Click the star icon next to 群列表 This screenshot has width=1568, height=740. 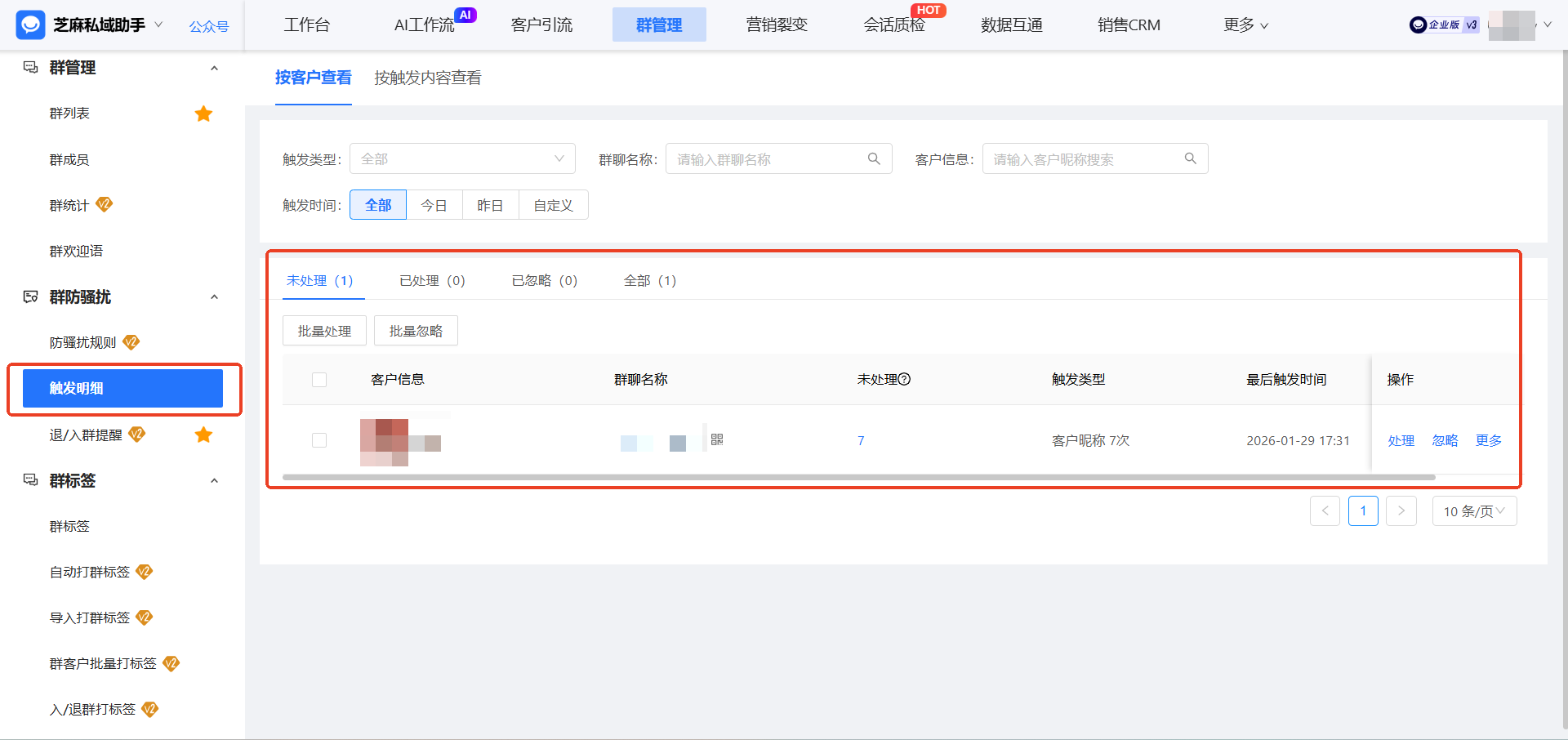click(203, 114)
